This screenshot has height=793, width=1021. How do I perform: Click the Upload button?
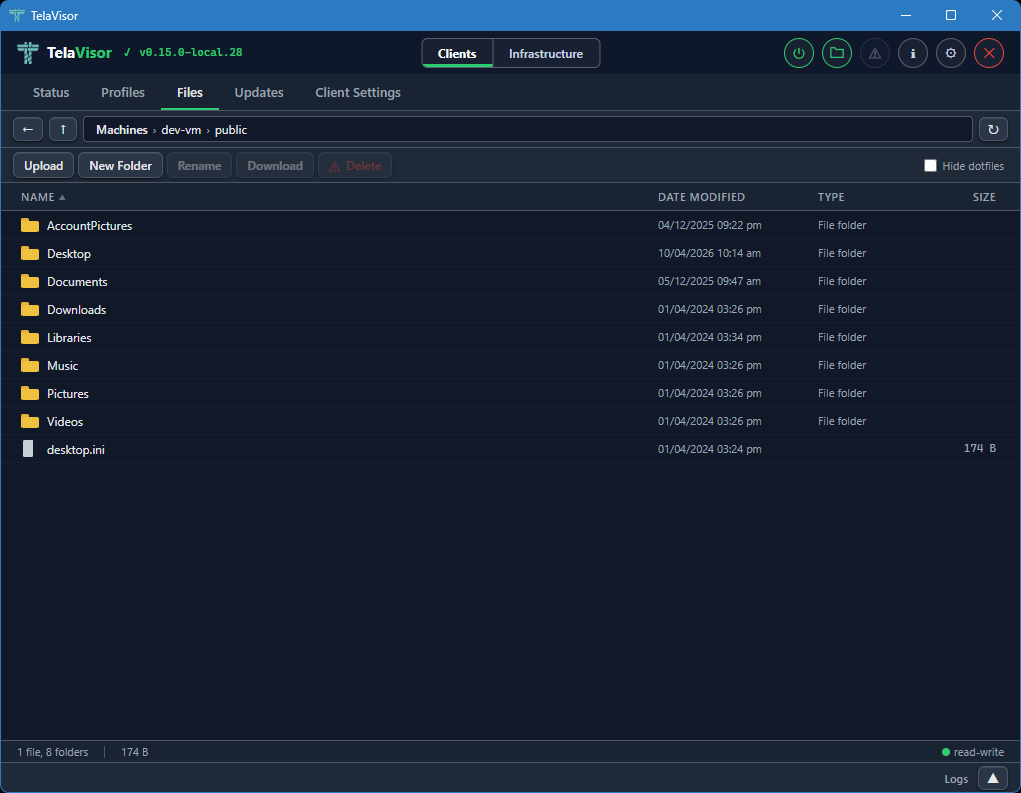point(44,165)
